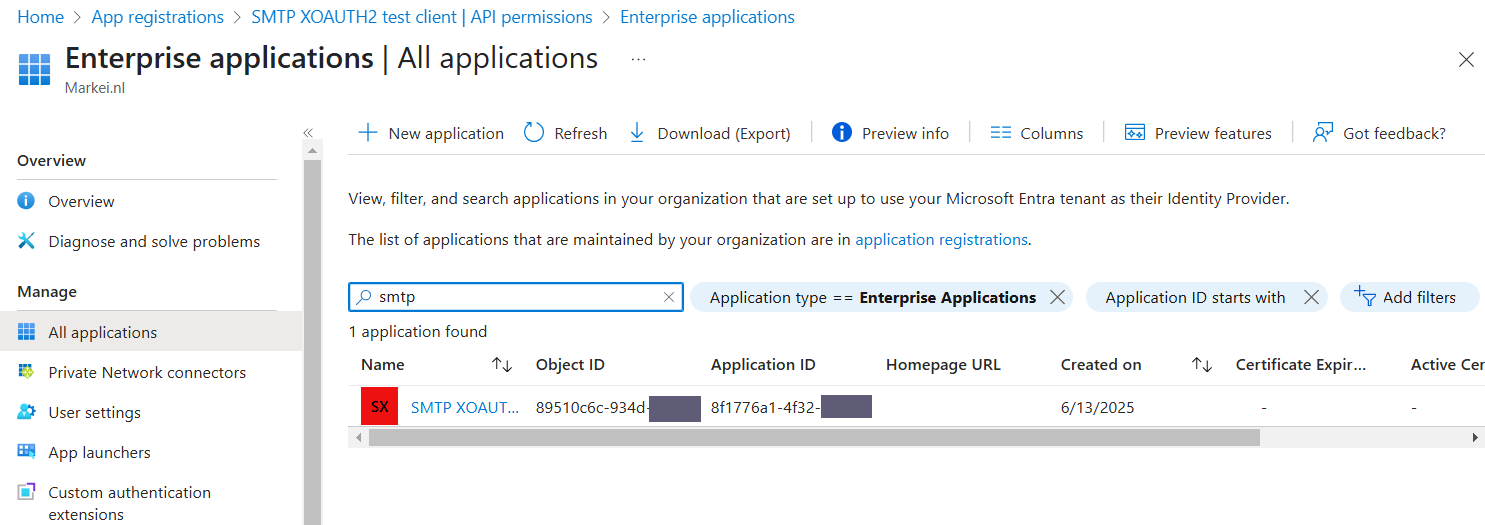Click Columns button label
The height and width of the screenshot is (525, 1485).
pos(1052,133)
